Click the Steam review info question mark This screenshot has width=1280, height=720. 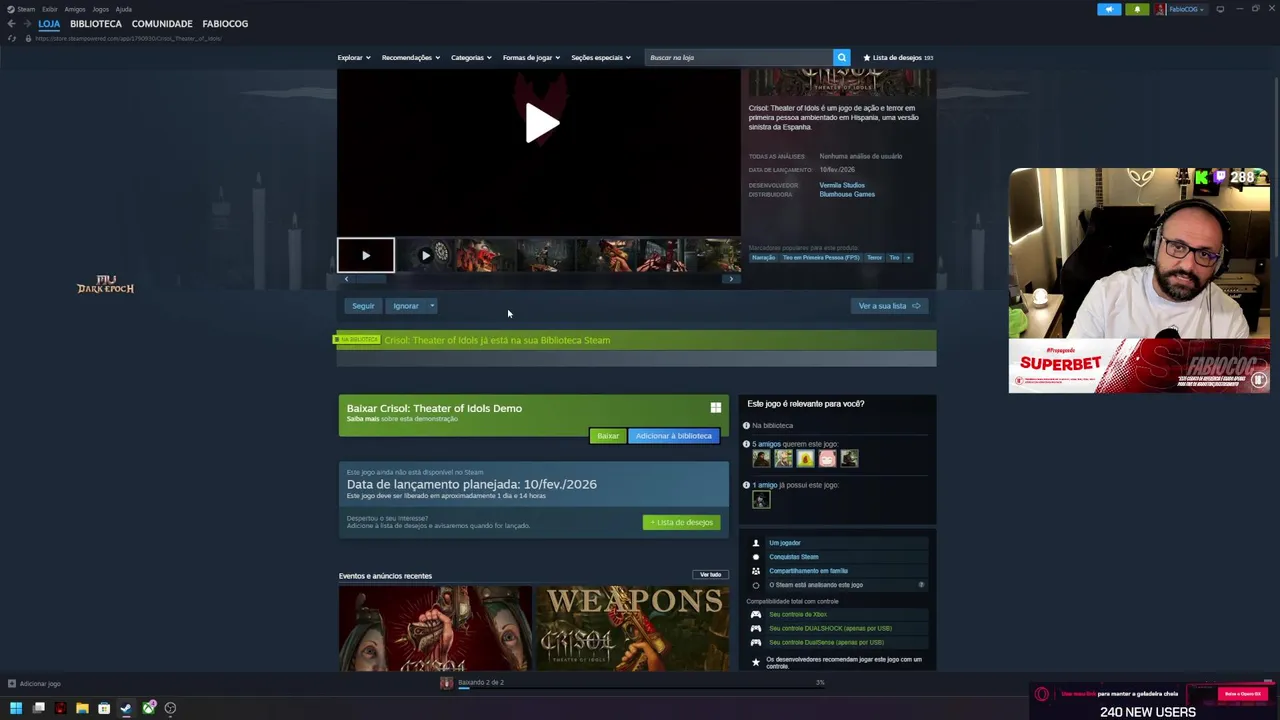coord(921,585)
